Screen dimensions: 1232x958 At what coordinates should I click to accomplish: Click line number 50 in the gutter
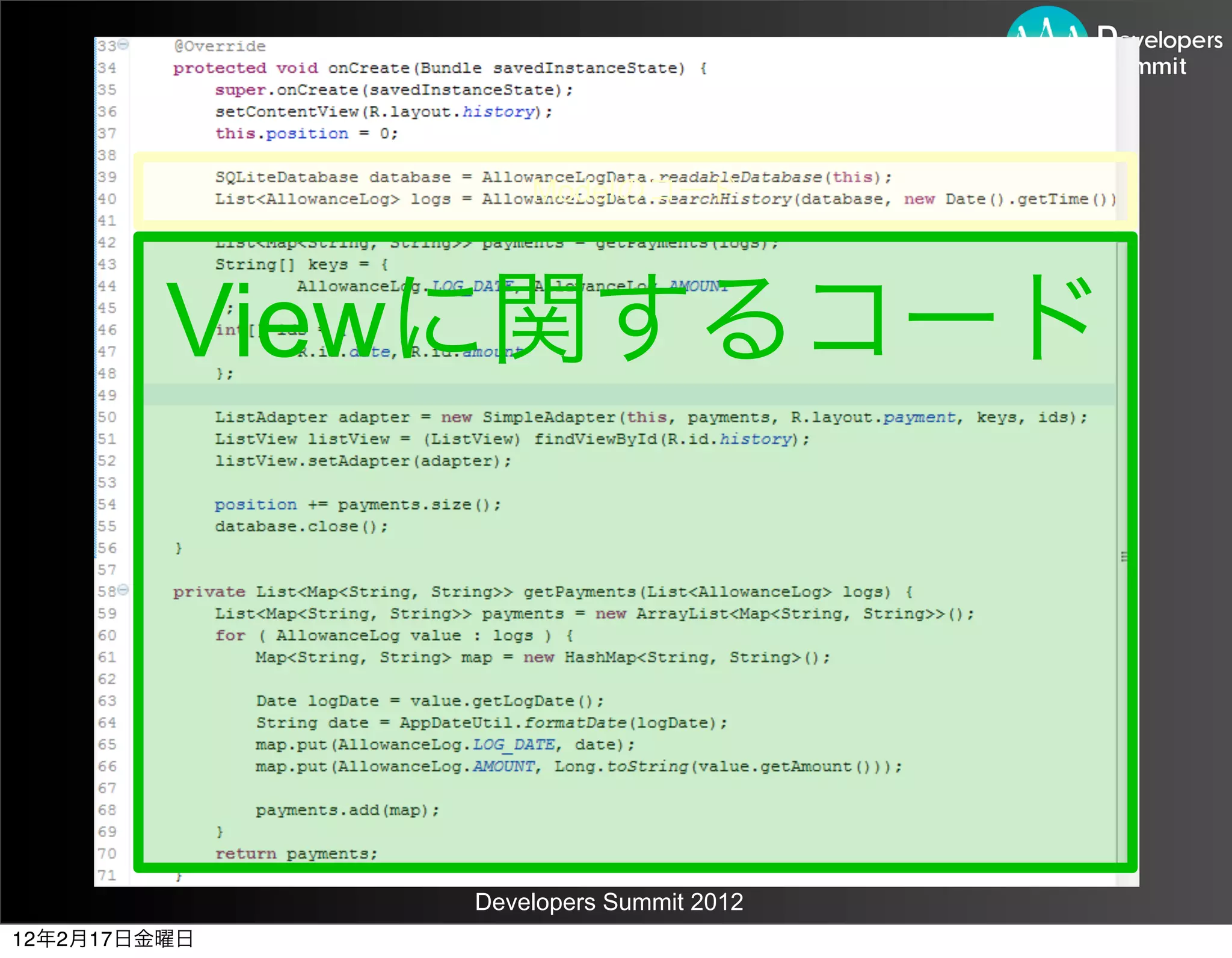(107, 417)
